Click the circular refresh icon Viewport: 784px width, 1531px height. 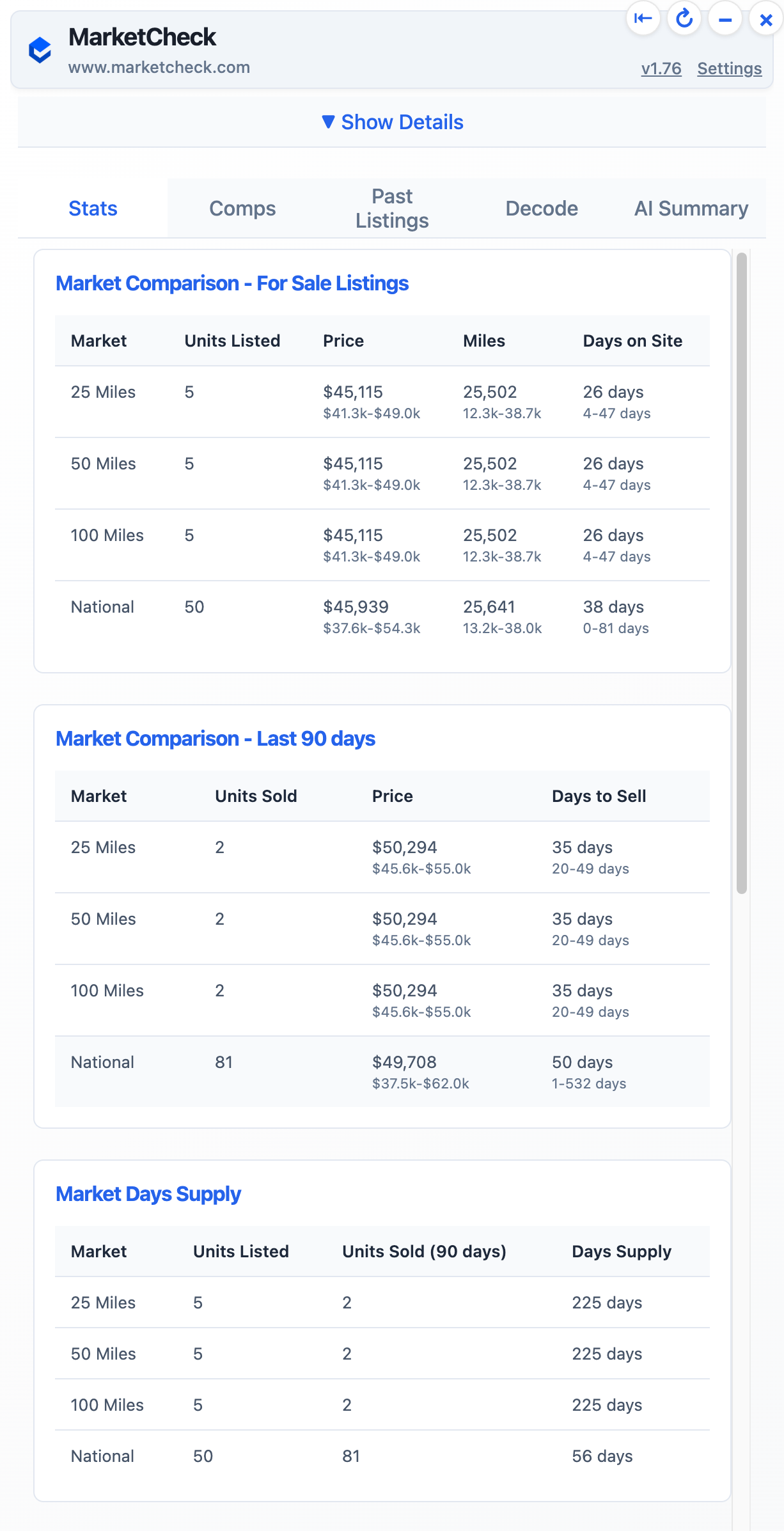(684, 19)
